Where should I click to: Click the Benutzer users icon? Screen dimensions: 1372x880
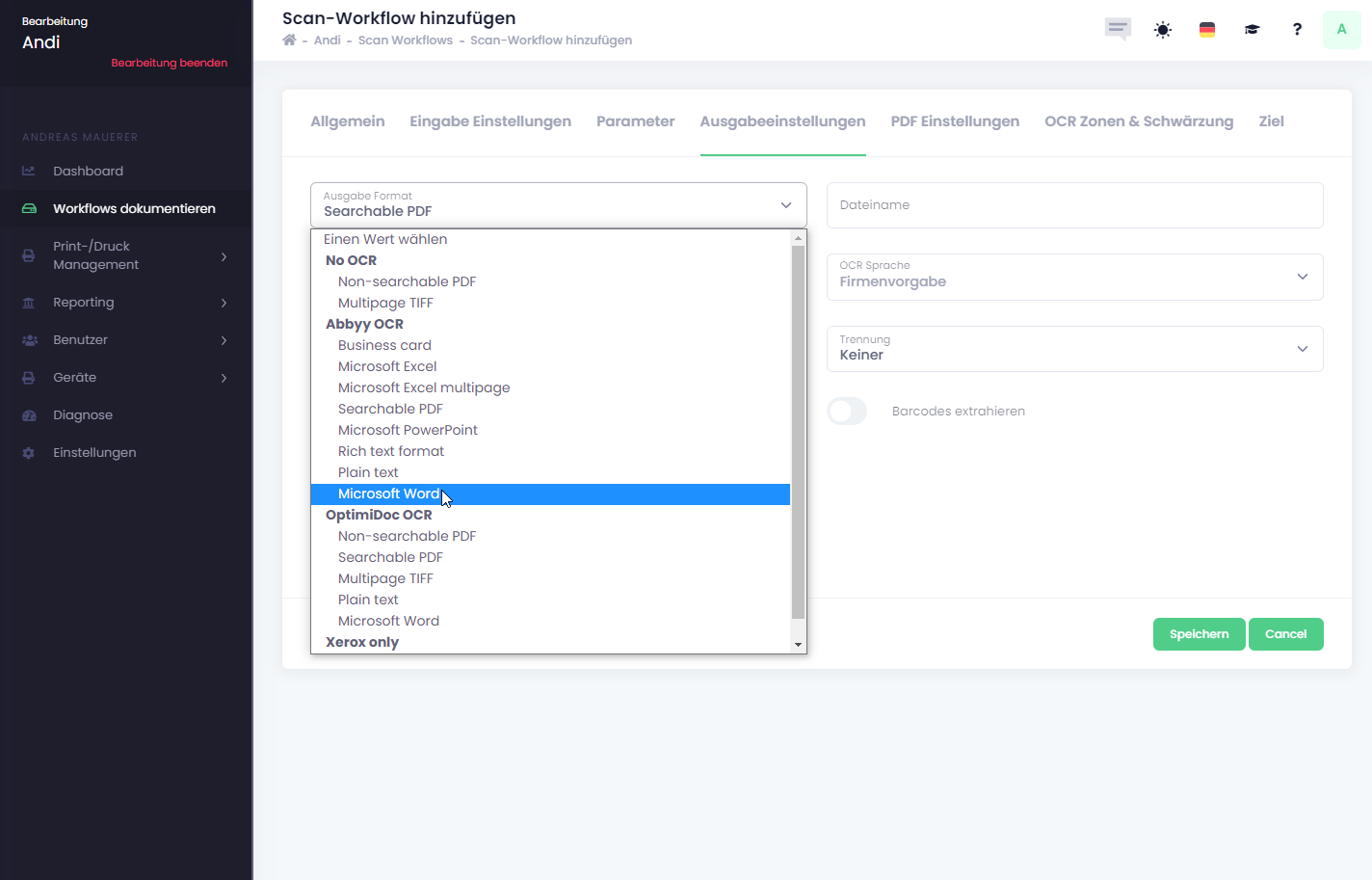29,340
